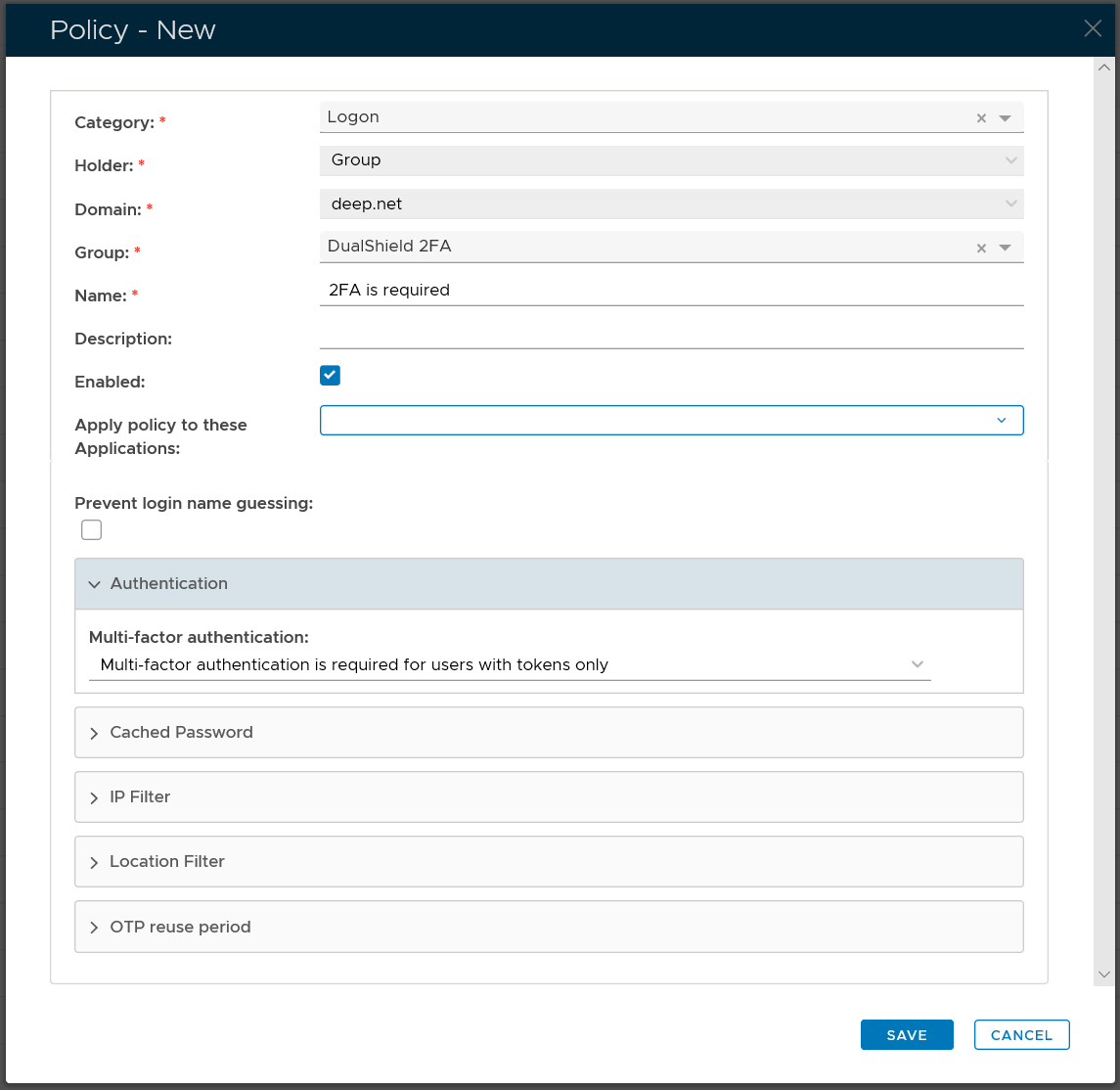Click the Cancel button
The image size is (1120, 1090).
coord(1021,1035)
